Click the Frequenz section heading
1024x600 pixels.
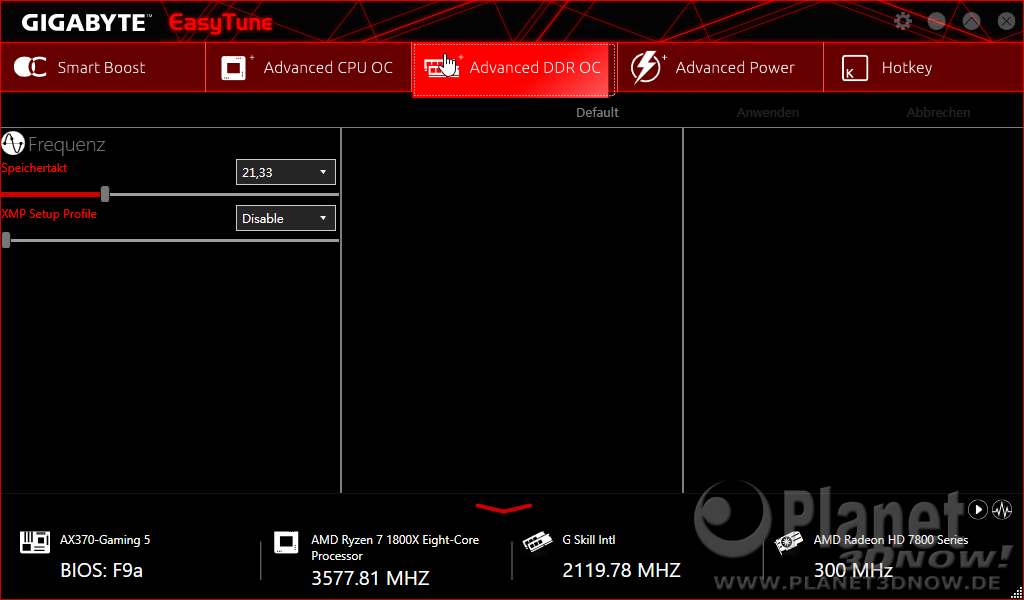pos(67,144)
